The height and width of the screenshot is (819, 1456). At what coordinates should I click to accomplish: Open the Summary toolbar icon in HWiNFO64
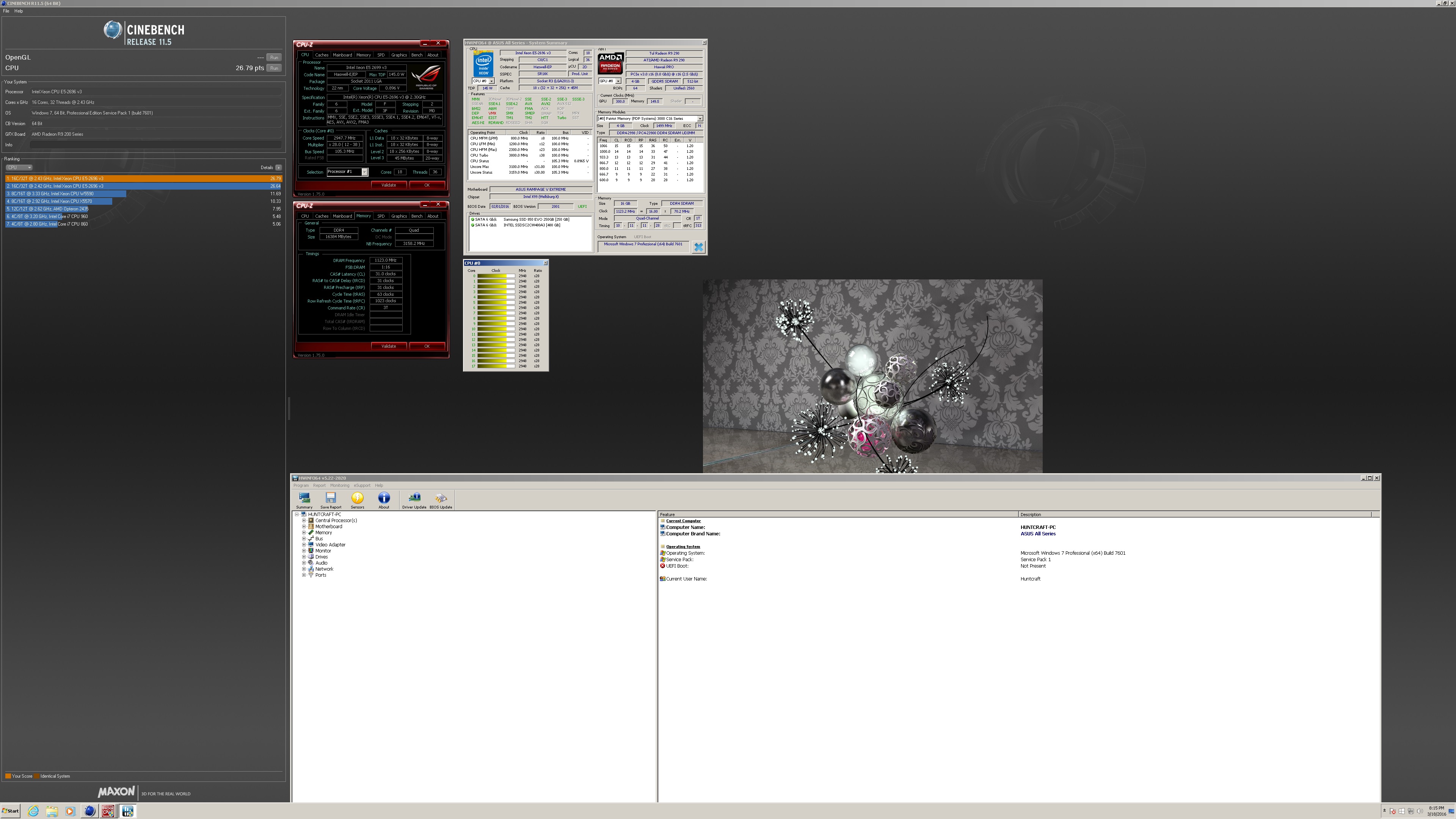click(304, 500)
